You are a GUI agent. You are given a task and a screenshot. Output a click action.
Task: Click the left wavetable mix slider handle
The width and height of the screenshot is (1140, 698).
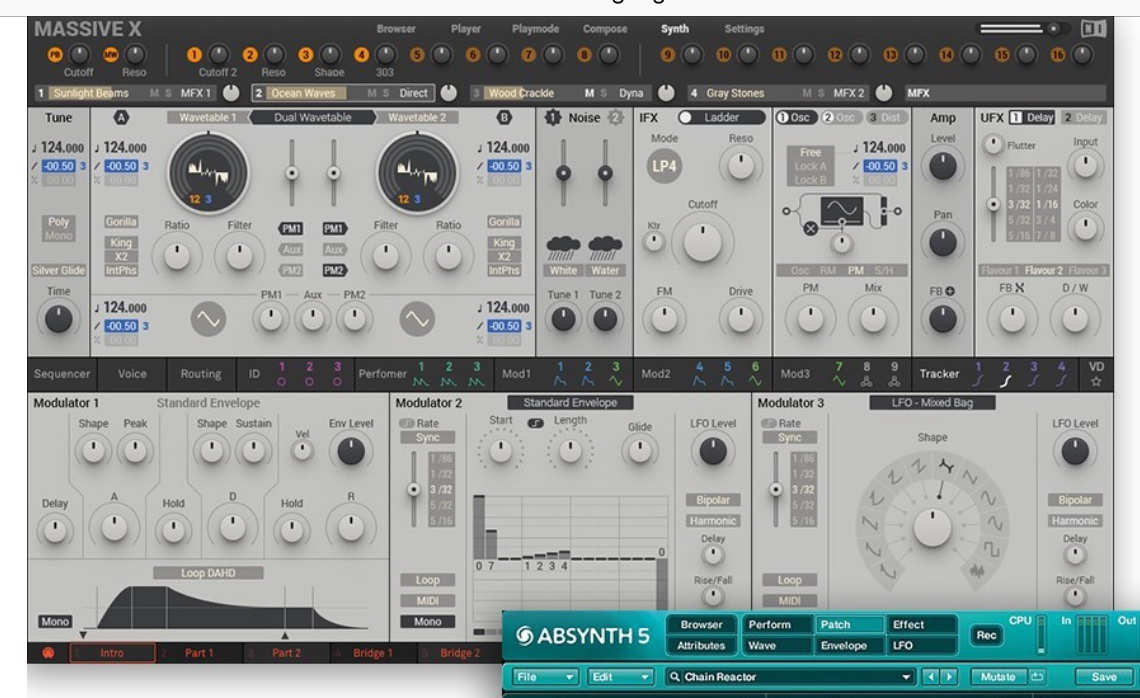click(x=292, y=173)
